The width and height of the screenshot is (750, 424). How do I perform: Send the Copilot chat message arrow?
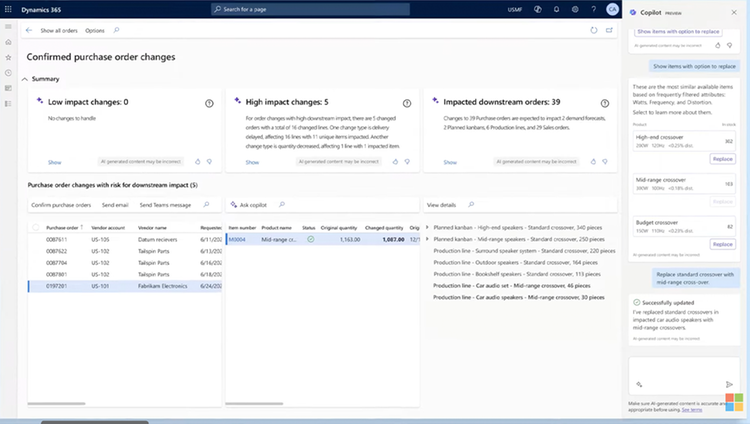tap(729, 384)
